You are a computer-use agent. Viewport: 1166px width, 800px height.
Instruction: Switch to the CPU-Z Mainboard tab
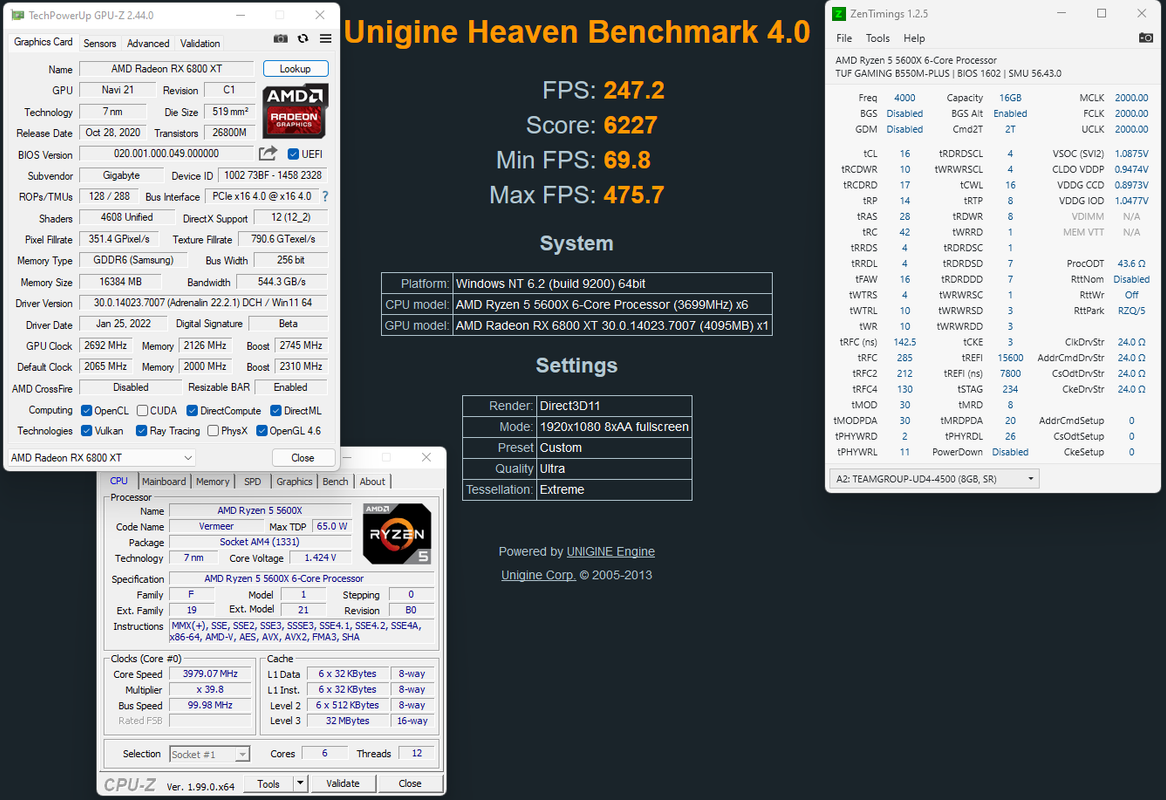click(x=164, y=481)
